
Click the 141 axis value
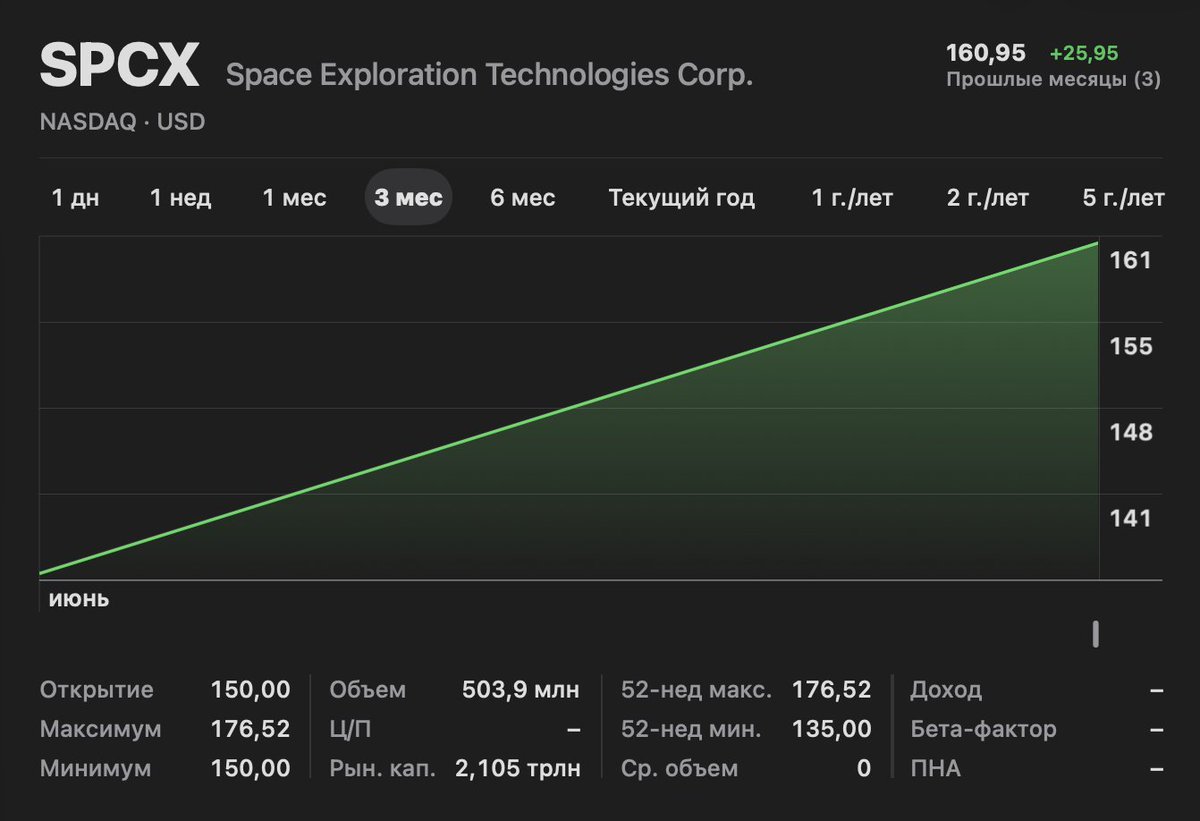[1131, 518]
